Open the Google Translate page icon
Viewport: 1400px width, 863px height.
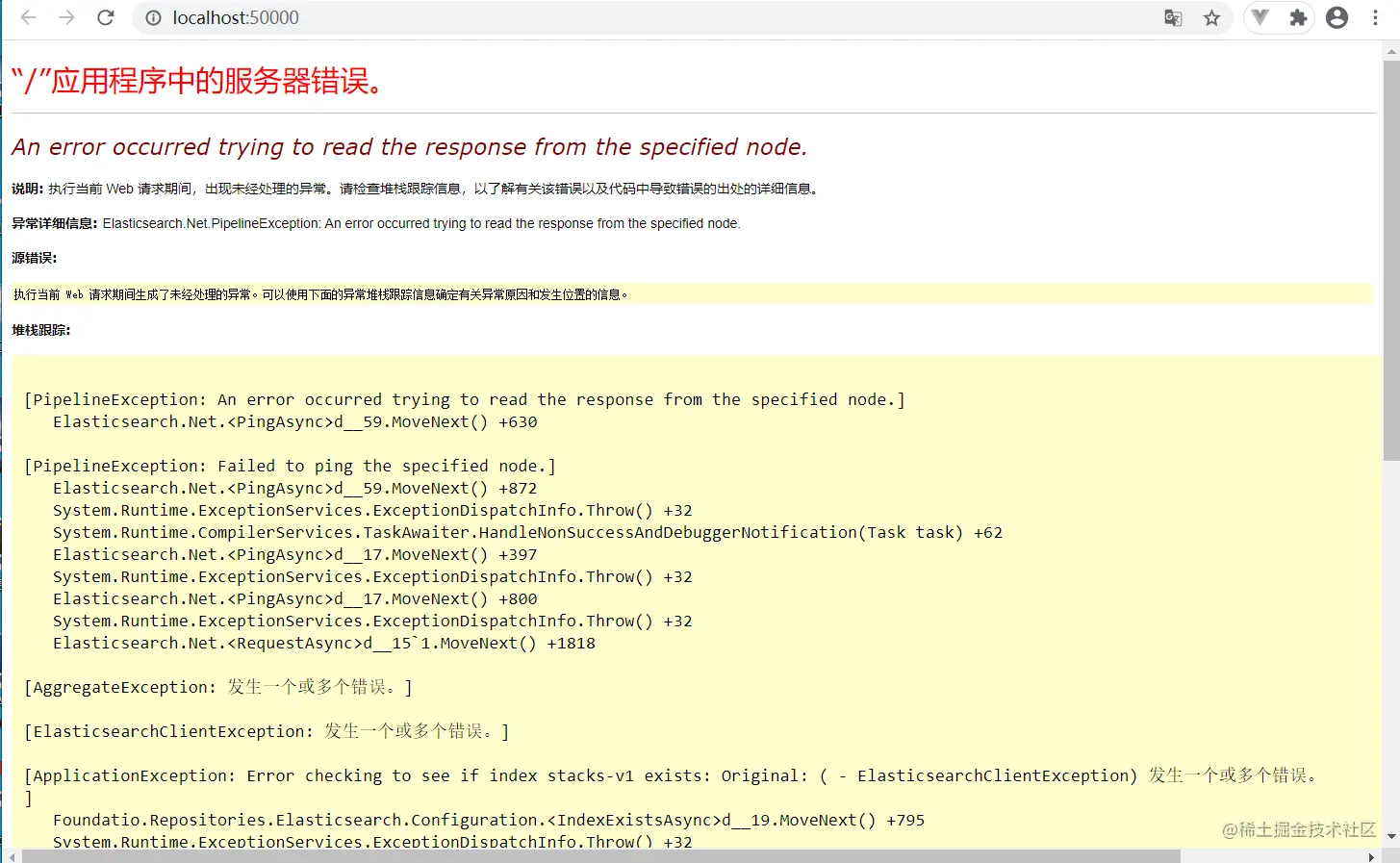[1173, 17]
